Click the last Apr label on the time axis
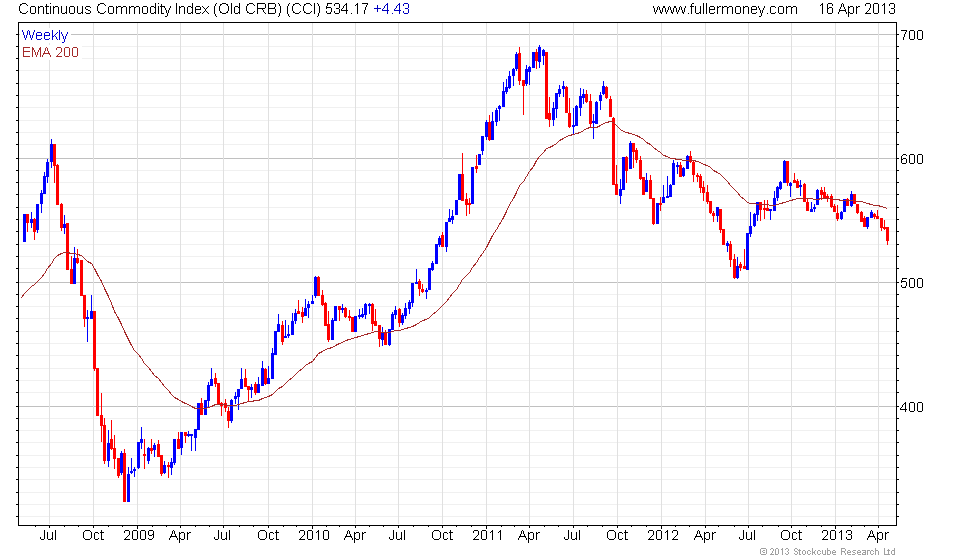 (x=878, y=536)
